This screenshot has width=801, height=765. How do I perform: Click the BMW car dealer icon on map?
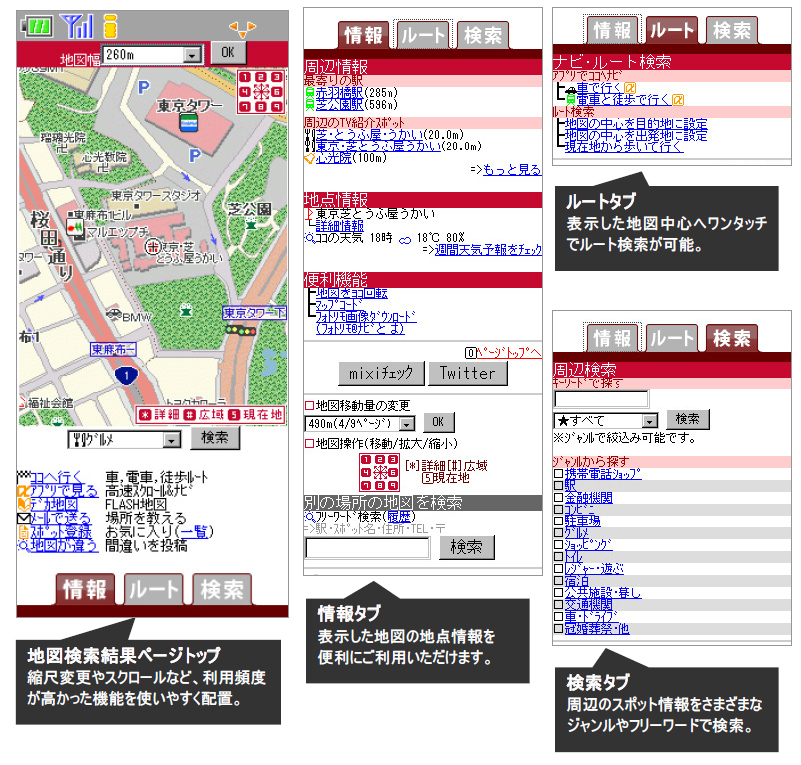click(113, 314)
